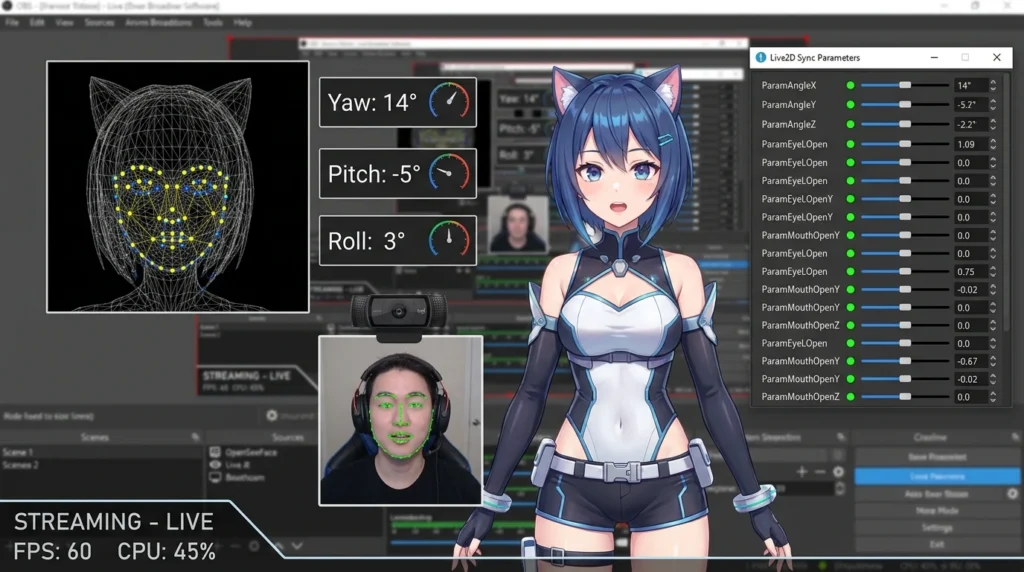Toggle green dot on row valued 0.75

pyautogui.click(x=850, y=271)
